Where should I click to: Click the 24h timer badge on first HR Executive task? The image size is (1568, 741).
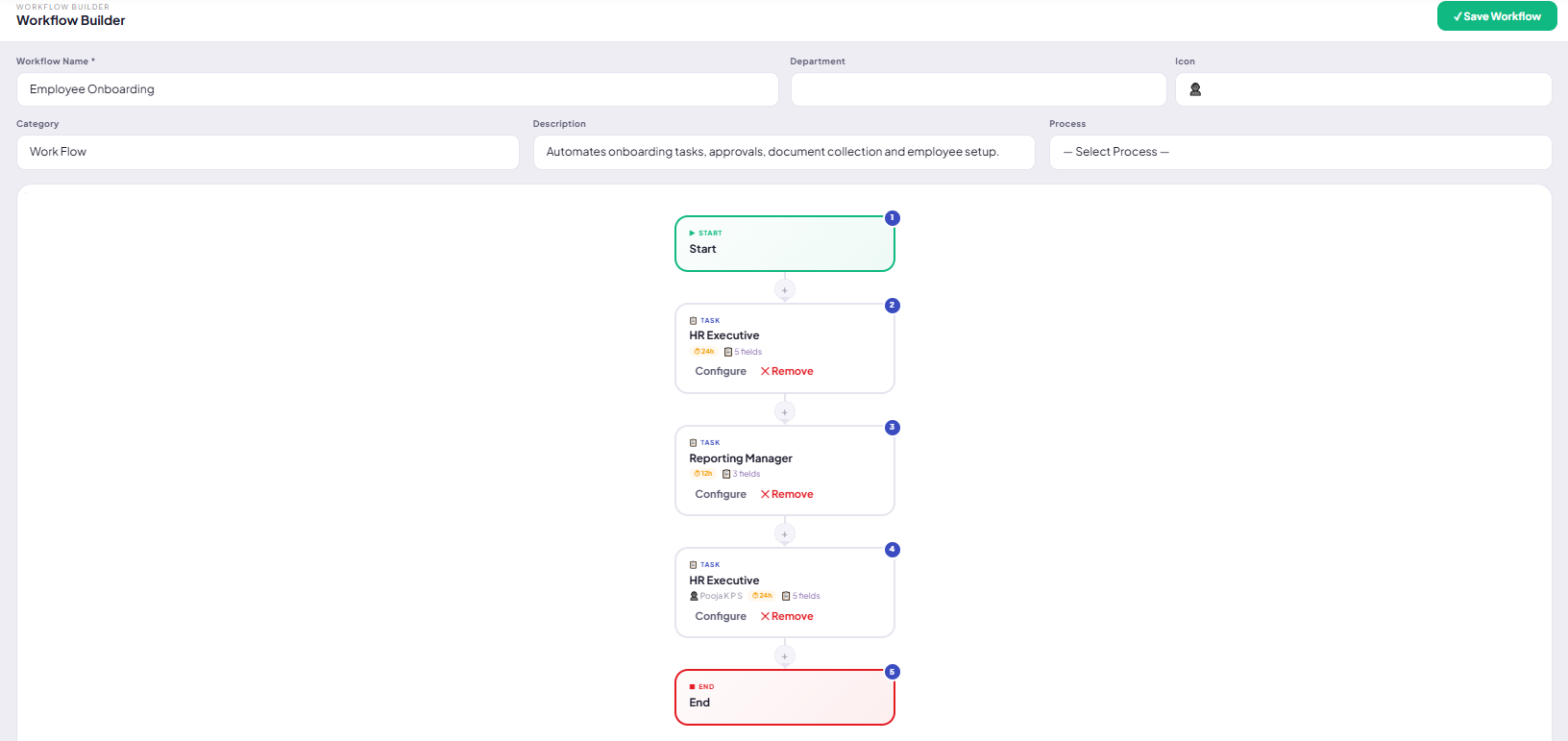click(x=704, y=352)
